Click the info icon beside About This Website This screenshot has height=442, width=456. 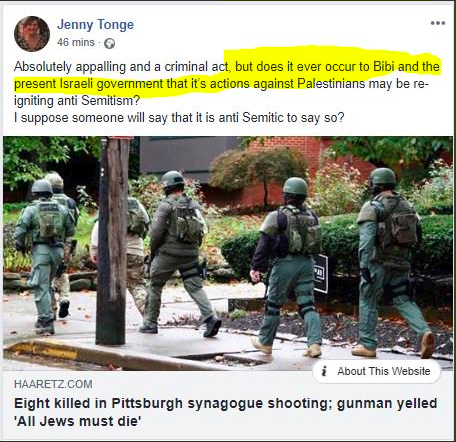(324, 371)
